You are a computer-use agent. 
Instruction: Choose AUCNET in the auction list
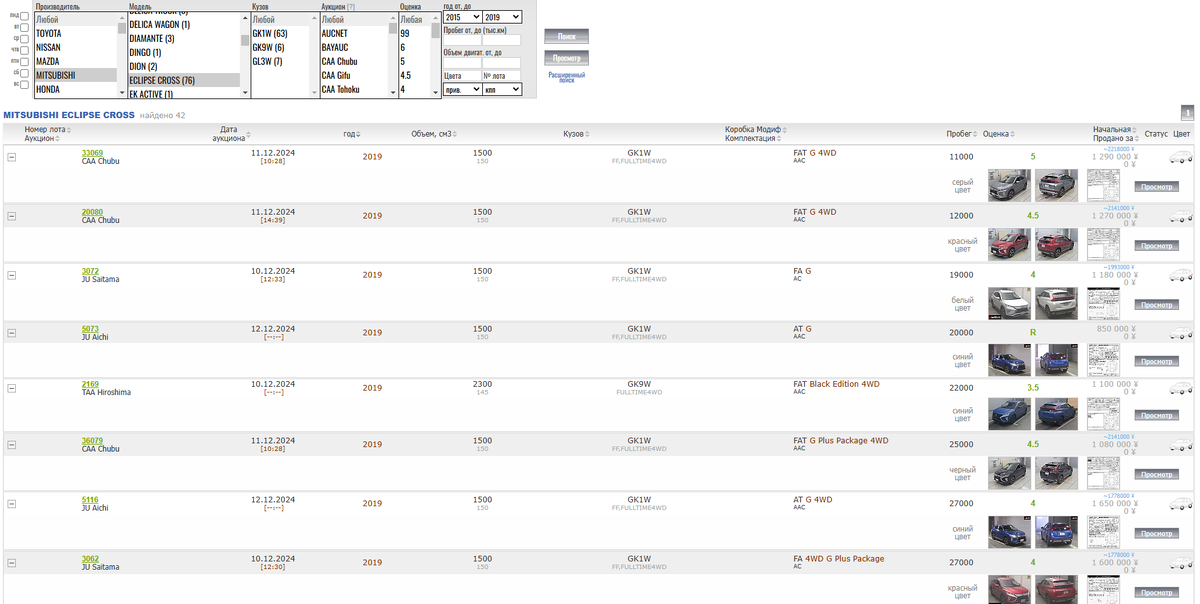tap(354, 33)
